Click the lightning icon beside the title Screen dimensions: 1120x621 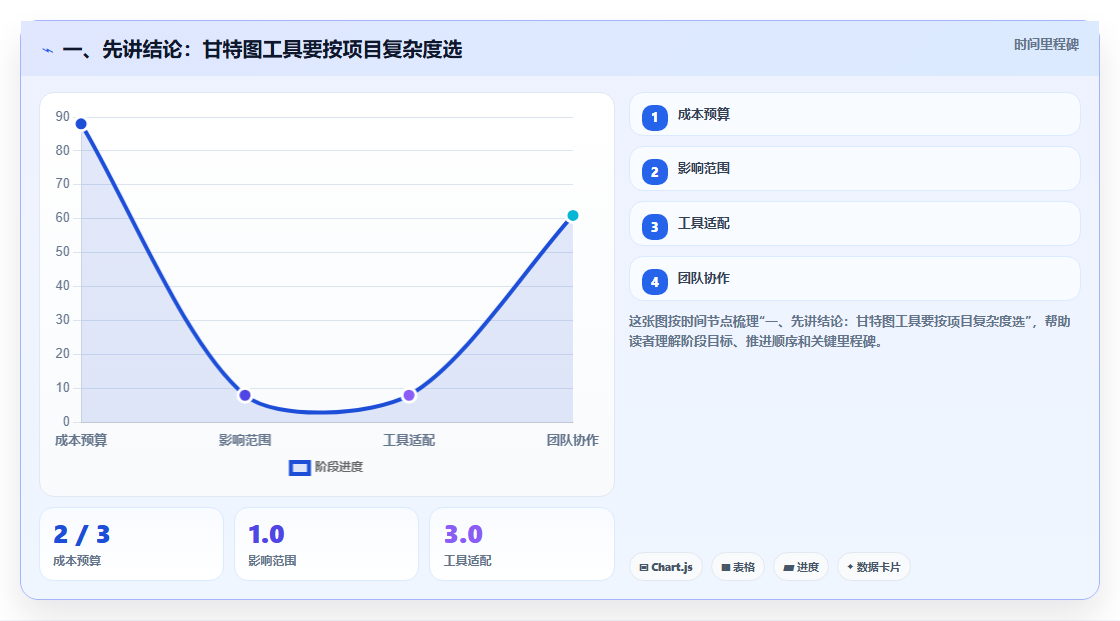pyautogui.click(x=48, y=50)
